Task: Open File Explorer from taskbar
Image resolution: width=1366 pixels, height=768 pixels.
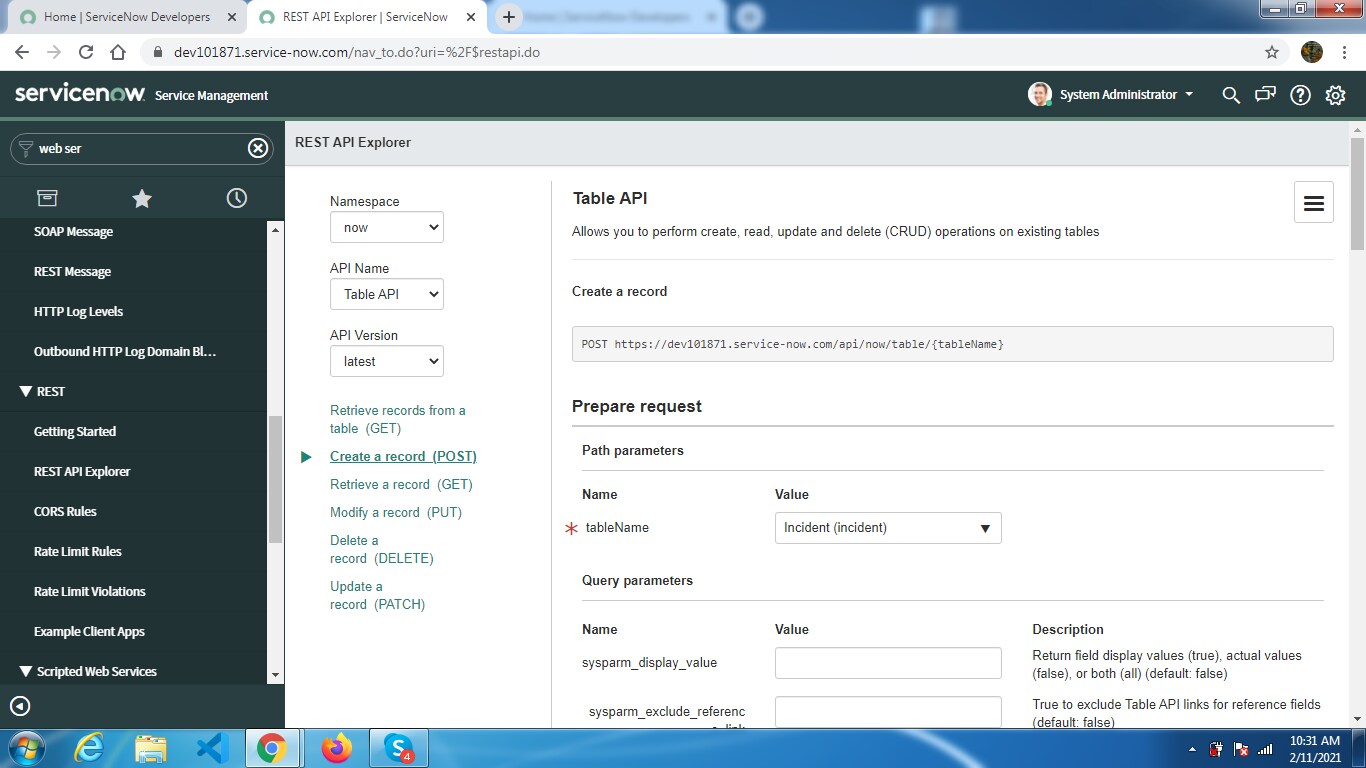Action: pyautogui.click(x=151, y=748)
